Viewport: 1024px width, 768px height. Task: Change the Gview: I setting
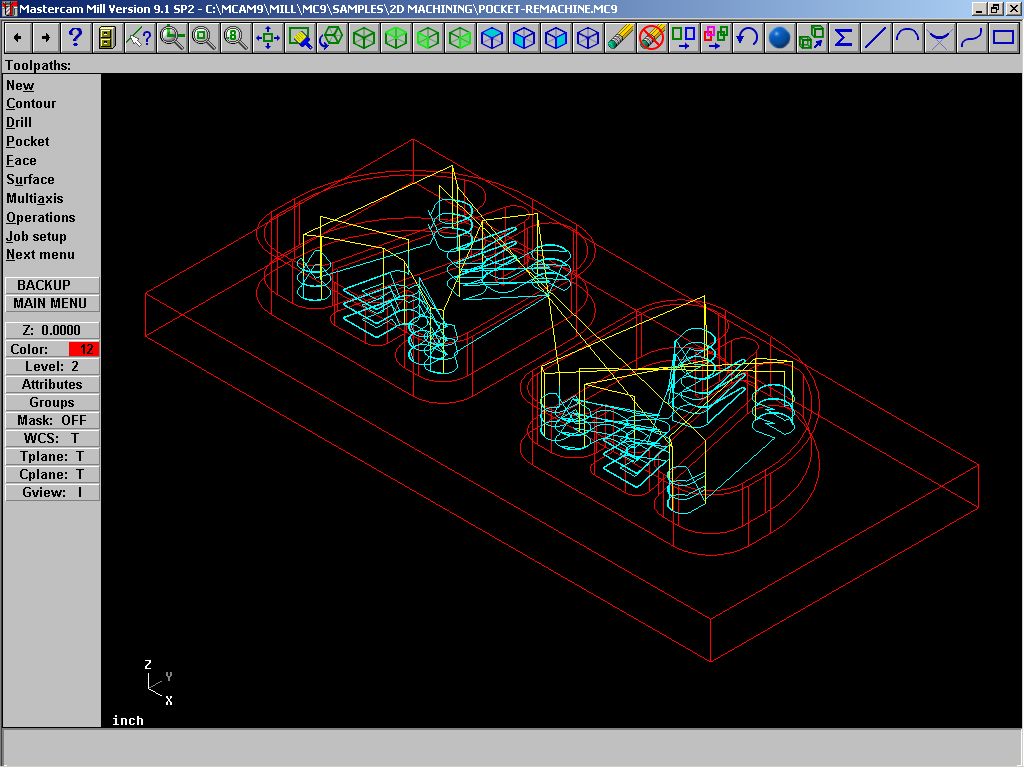pos(52,492)
